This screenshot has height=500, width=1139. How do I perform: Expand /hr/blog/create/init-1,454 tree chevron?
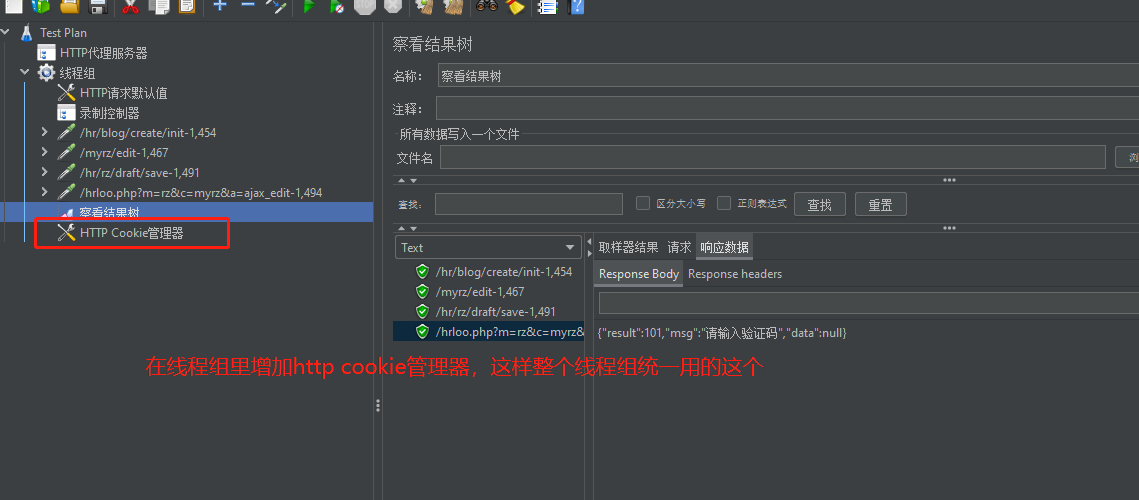coord(44,132)
